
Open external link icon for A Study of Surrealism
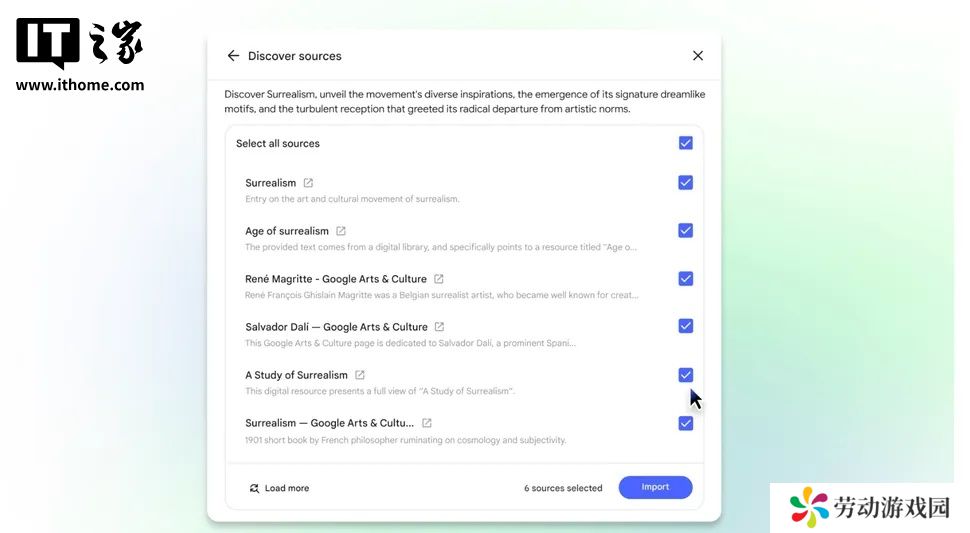click(359, 375)
